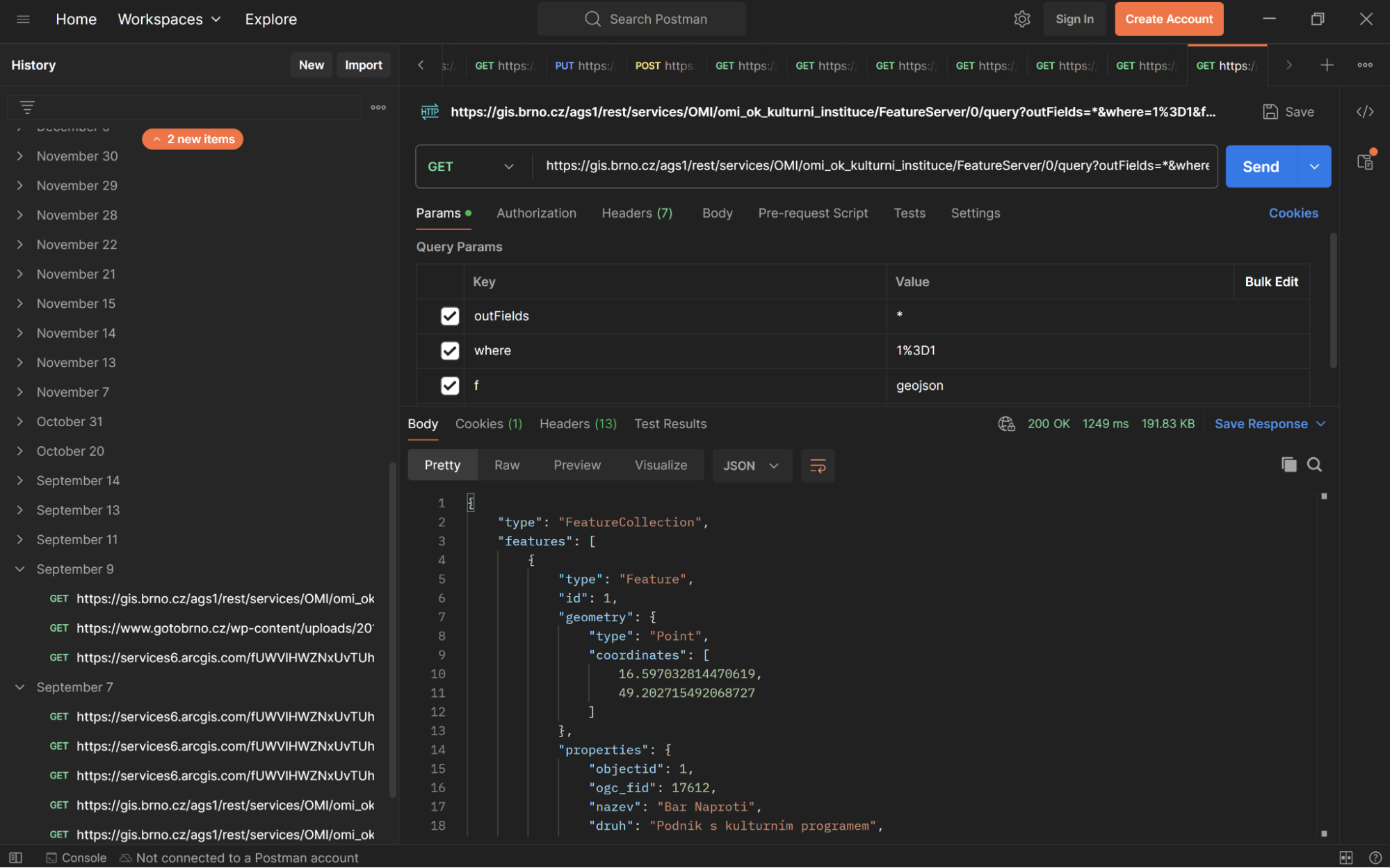Uncheck the where parameter

(450, 350)
